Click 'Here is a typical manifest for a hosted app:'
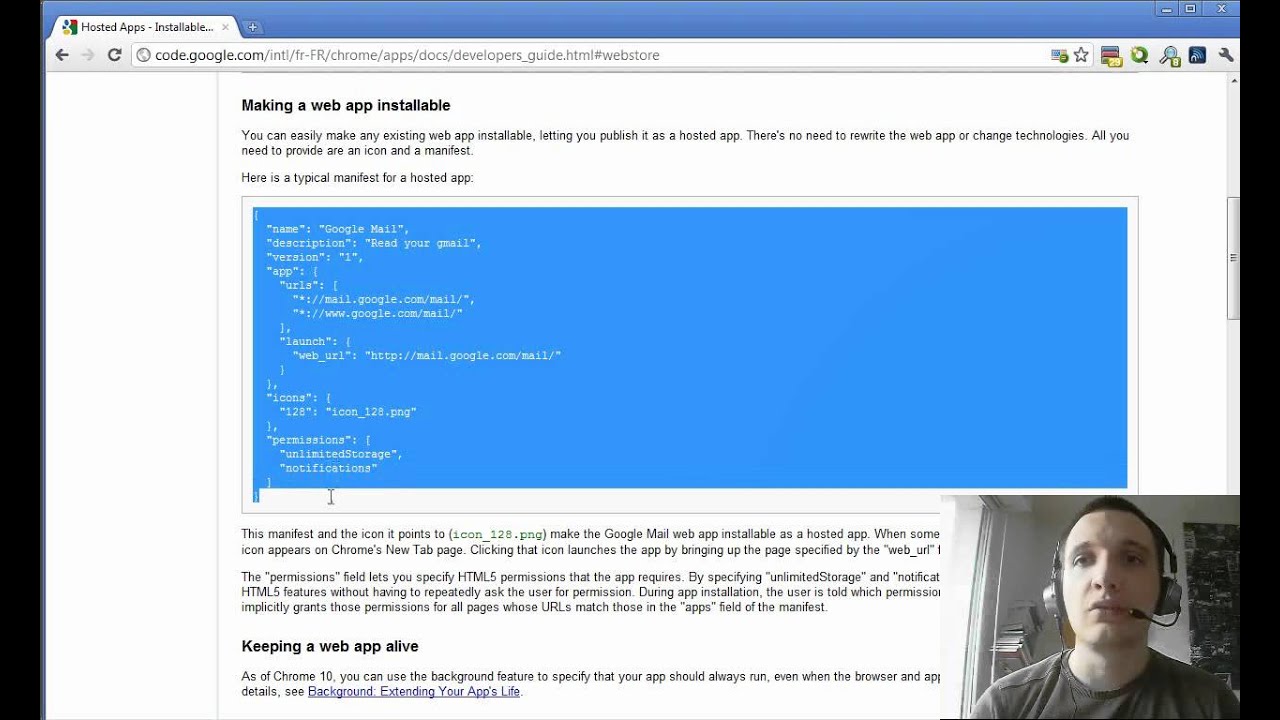This screenshot has width=1280, height=720. pyautogui.click(x=357, y=178)
